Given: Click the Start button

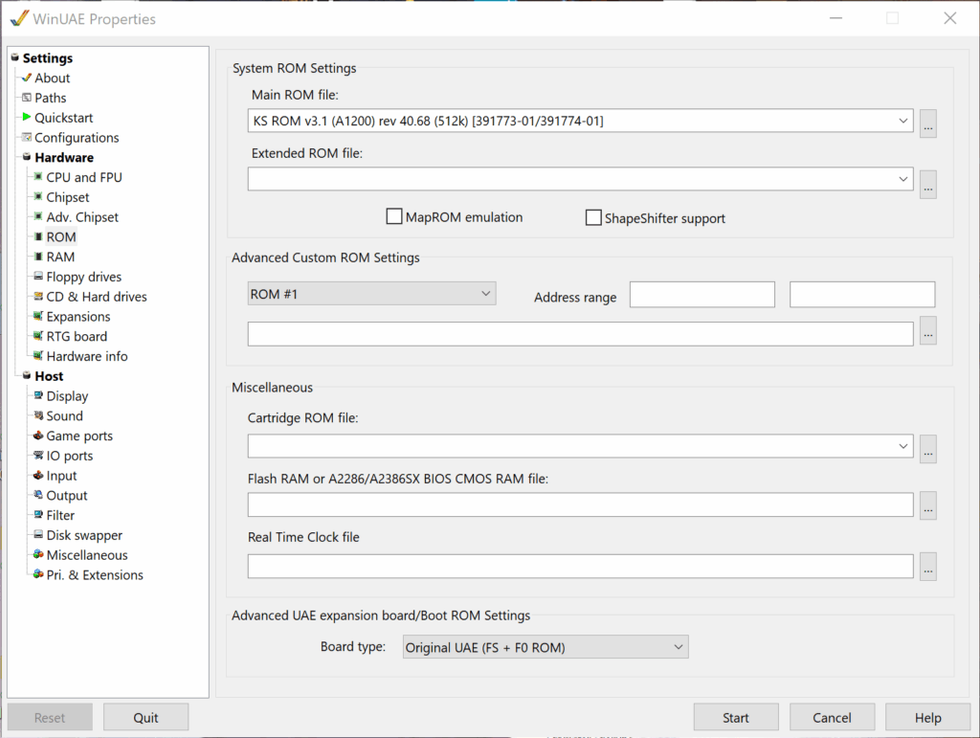Looking at the screenshot, I should pos(736,717).
